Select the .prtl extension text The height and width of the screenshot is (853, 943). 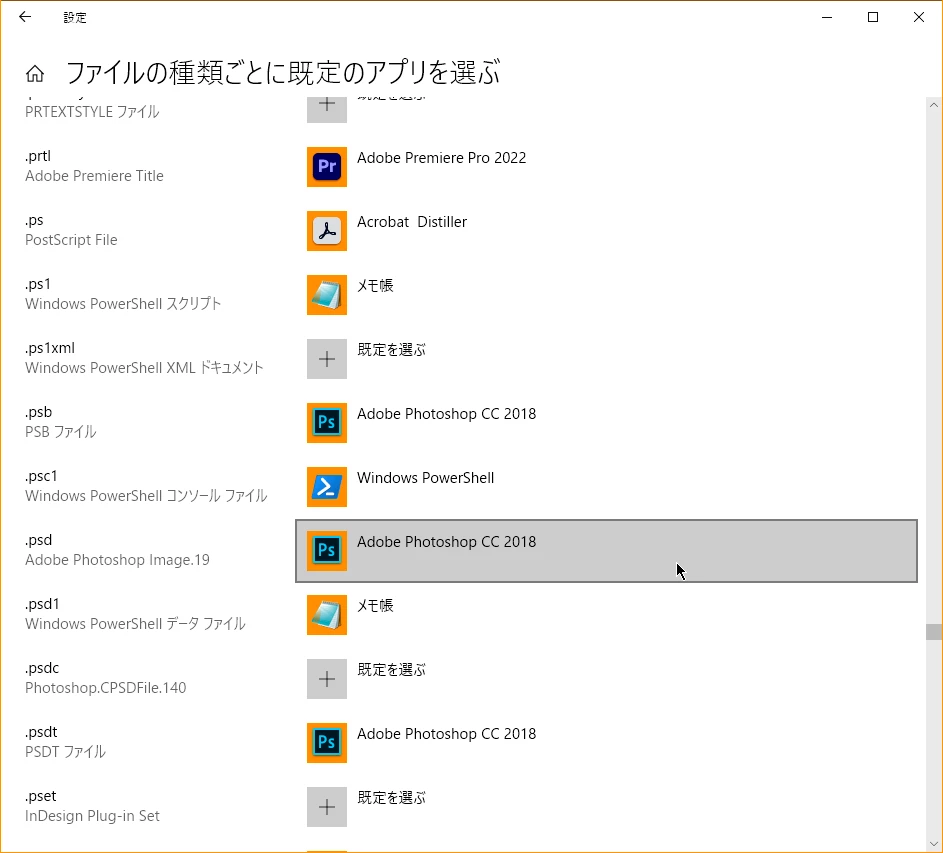pos(38,156)
